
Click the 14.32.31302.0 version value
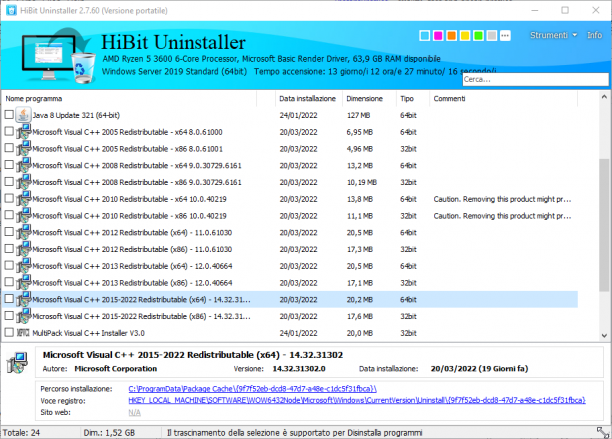click(x=299, y=369)
